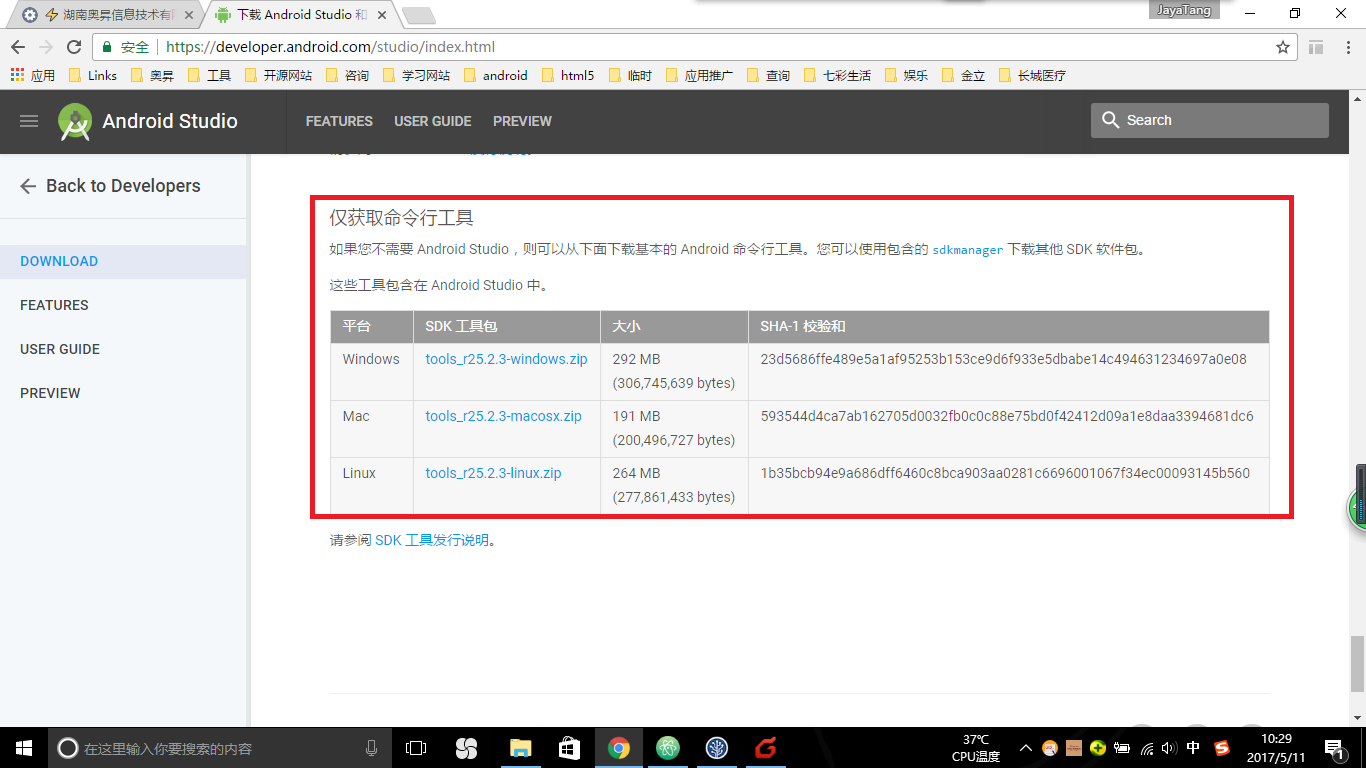Click the Chinese input mode indicator
Screen dimensions: 1366x768
click(x=1193, y=748)
